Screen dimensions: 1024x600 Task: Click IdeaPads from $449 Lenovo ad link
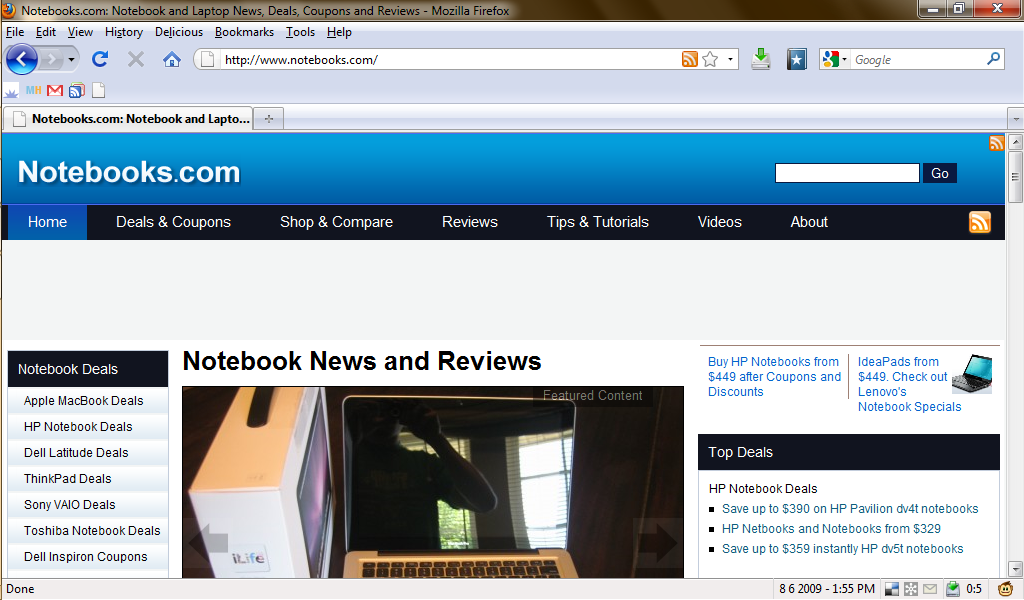[x=909, y=384]
